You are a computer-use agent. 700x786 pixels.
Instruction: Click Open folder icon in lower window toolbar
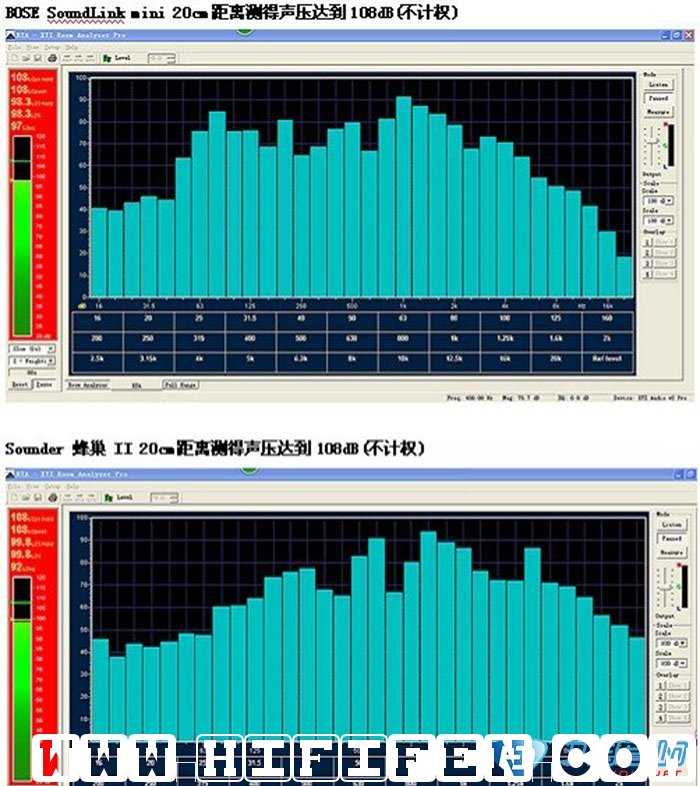[x=26, y=497]
